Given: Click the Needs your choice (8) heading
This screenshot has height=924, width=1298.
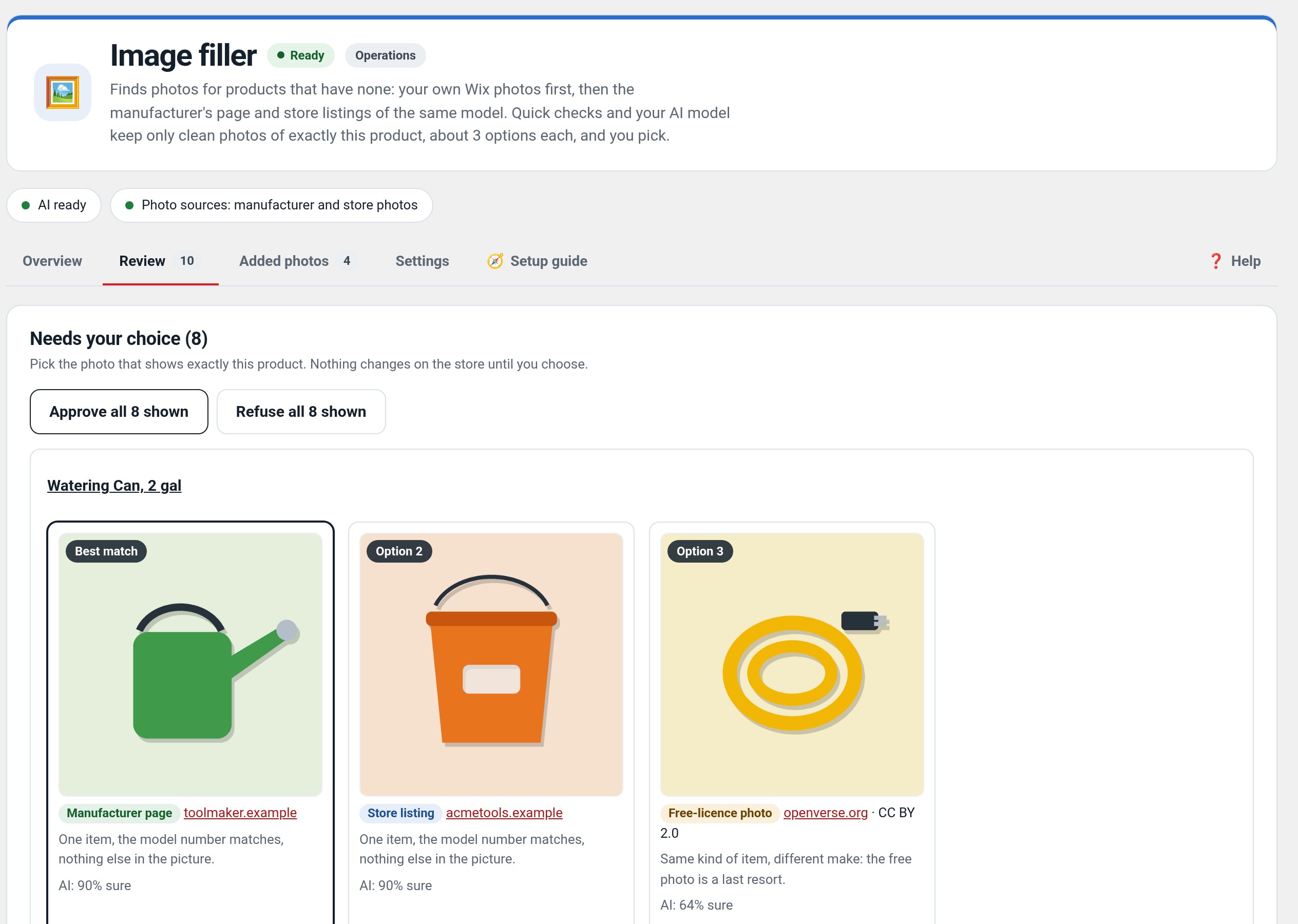Looking at the screenshot, I should 119,338.
